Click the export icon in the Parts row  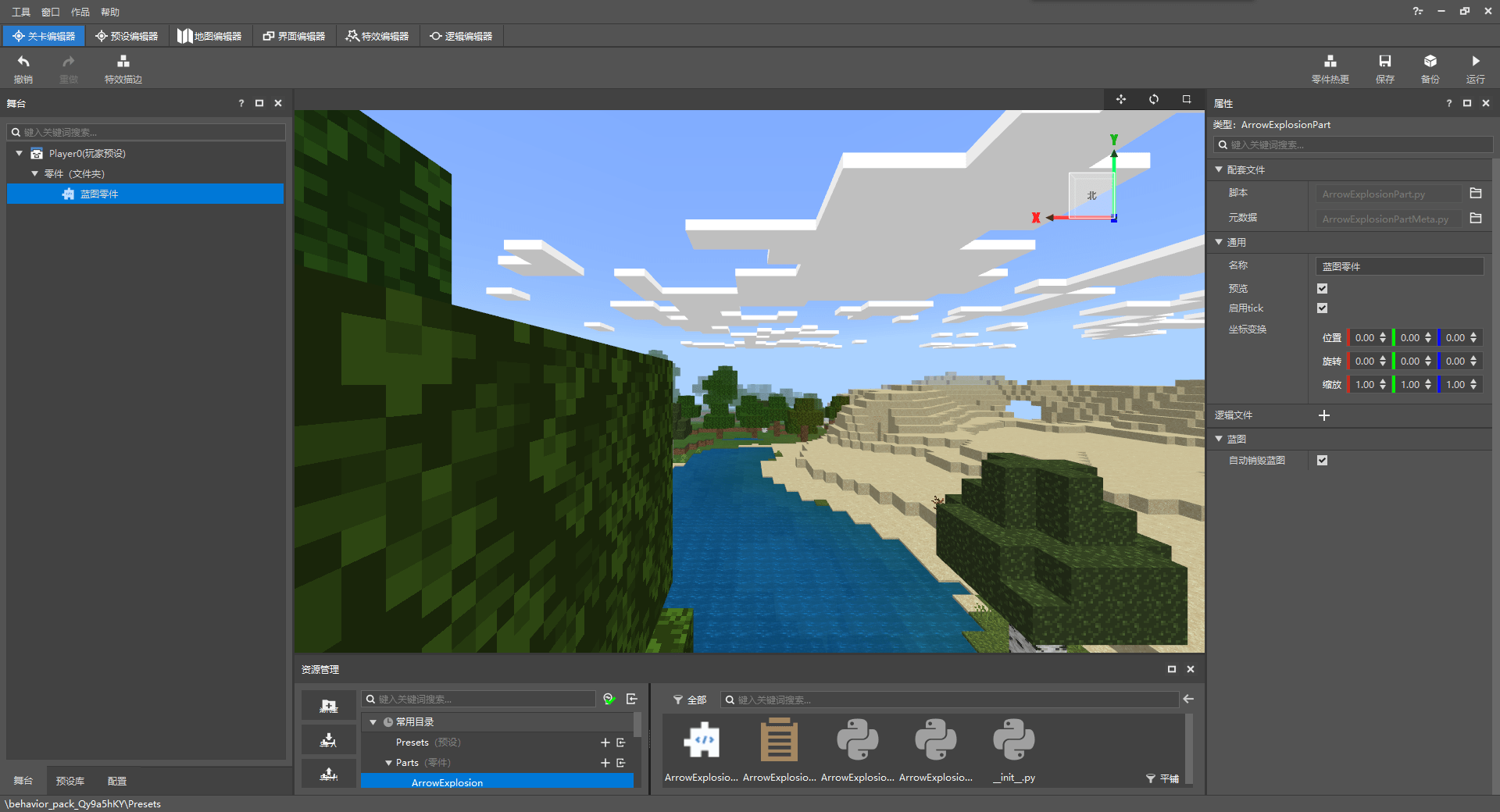coord(621,763)
